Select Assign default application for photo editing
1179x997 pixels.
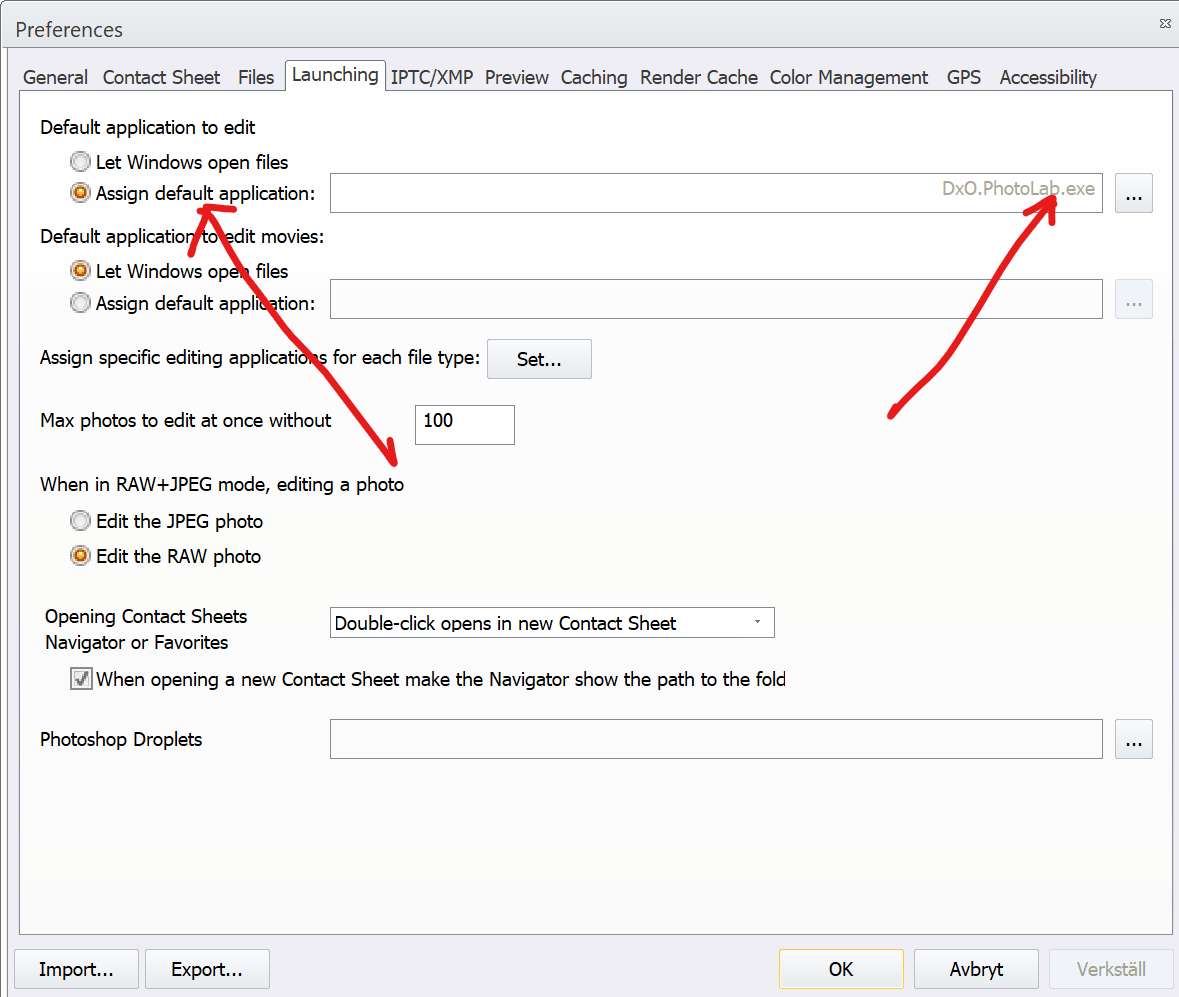(80, 193)
